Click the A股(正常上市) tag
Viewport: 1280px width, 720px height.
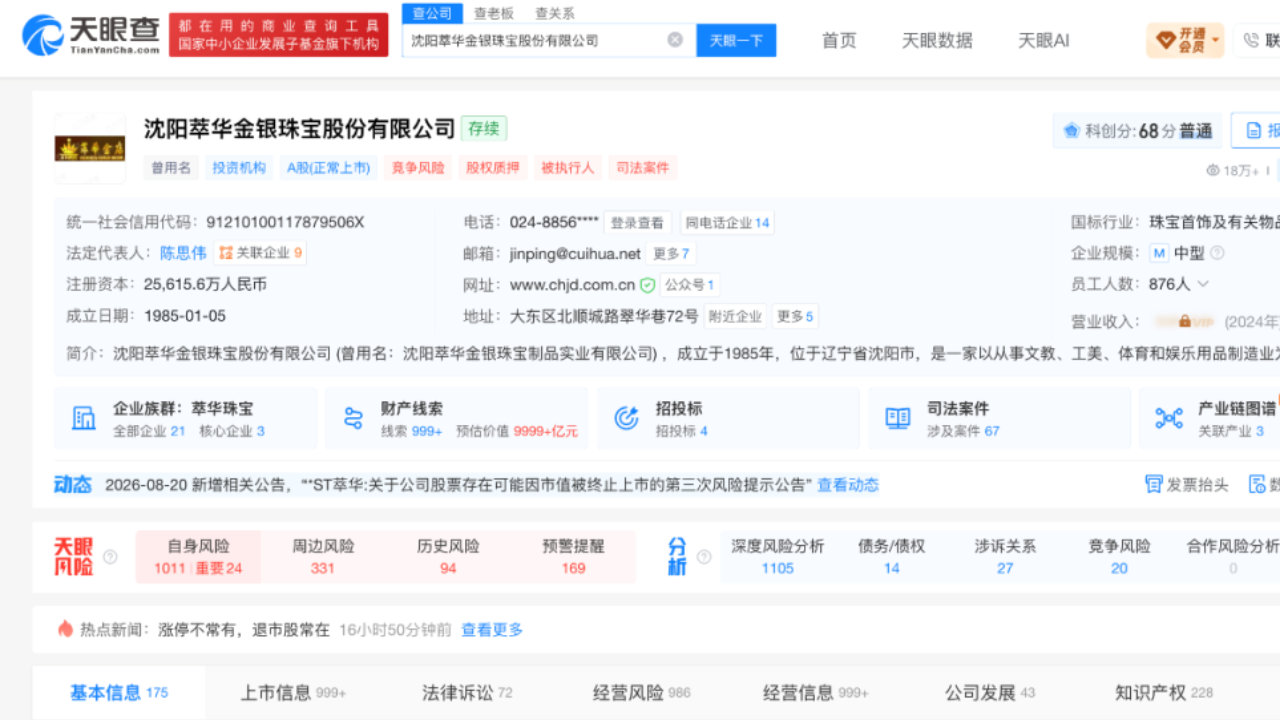coord(328,167)
